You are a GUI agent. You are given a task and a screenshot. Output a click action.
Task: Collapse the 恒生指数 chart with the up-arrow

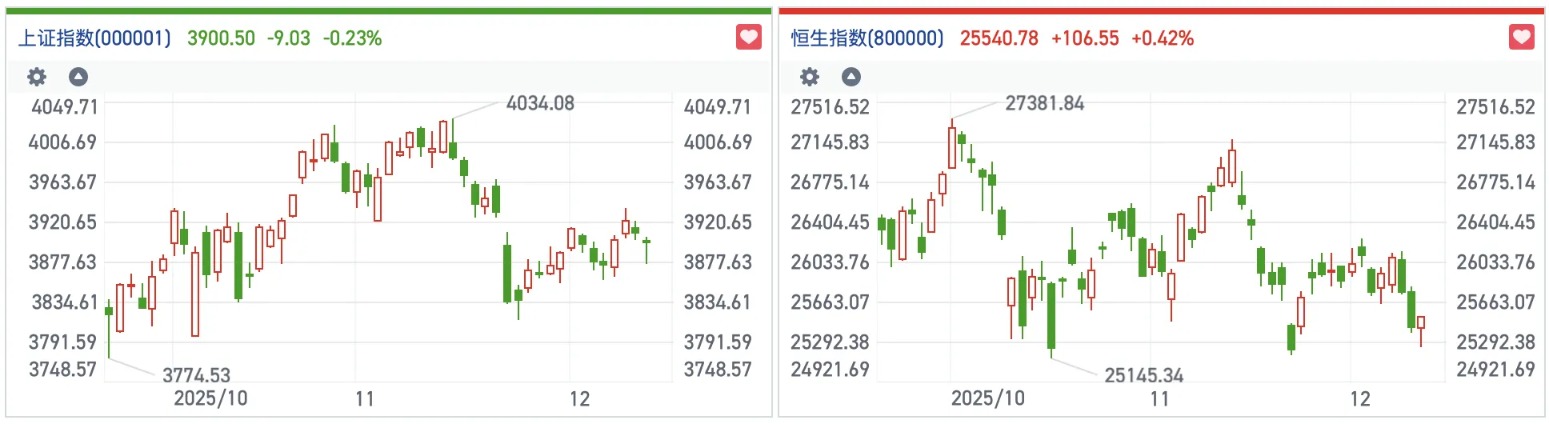tap(851, 77)
